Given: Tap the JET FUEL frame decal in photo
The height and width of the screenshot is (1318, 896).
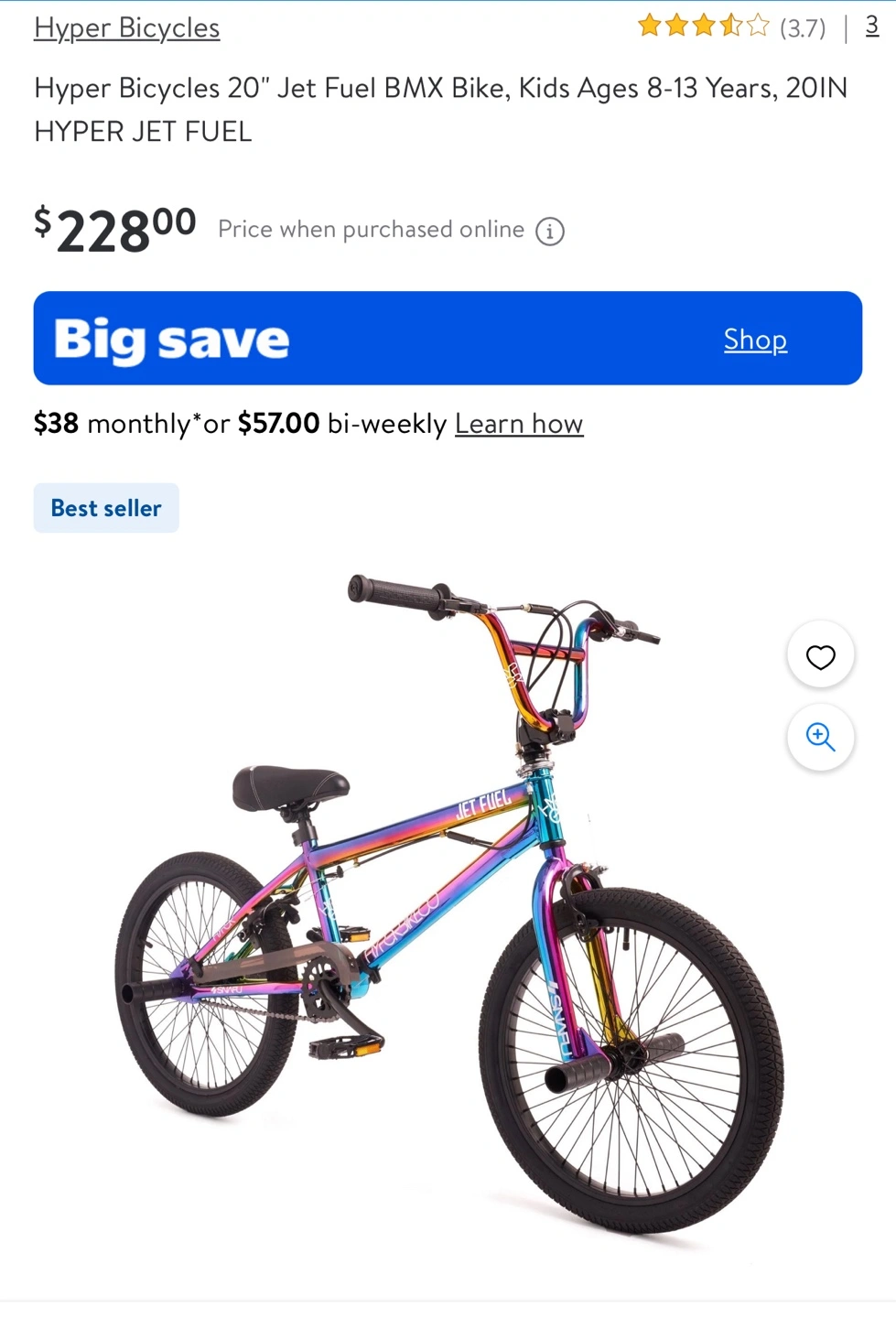Looking at the screenshot, I should 483,804.
